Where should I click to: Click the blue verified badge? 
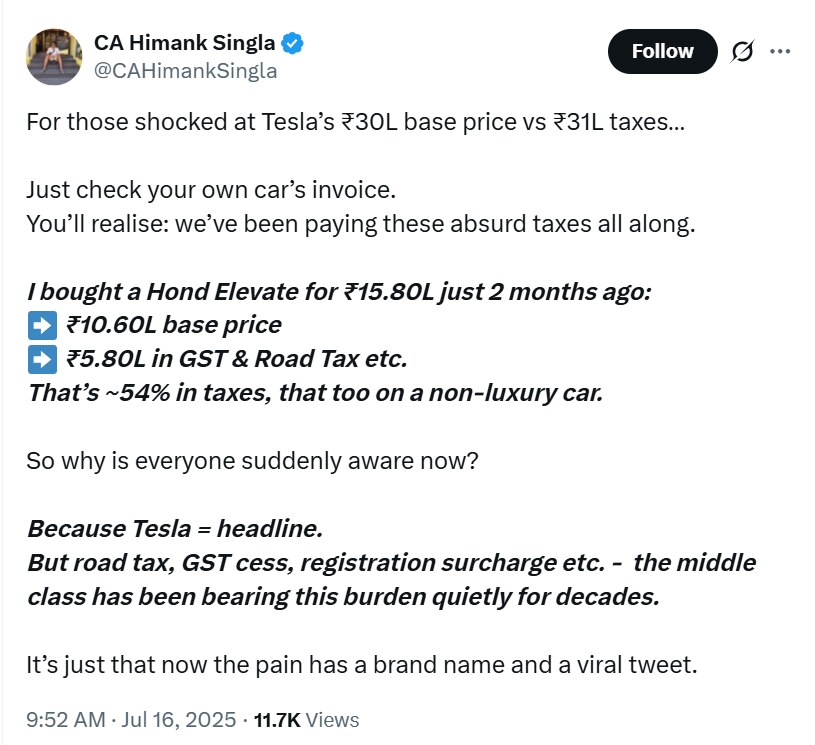tap(293, 43)
